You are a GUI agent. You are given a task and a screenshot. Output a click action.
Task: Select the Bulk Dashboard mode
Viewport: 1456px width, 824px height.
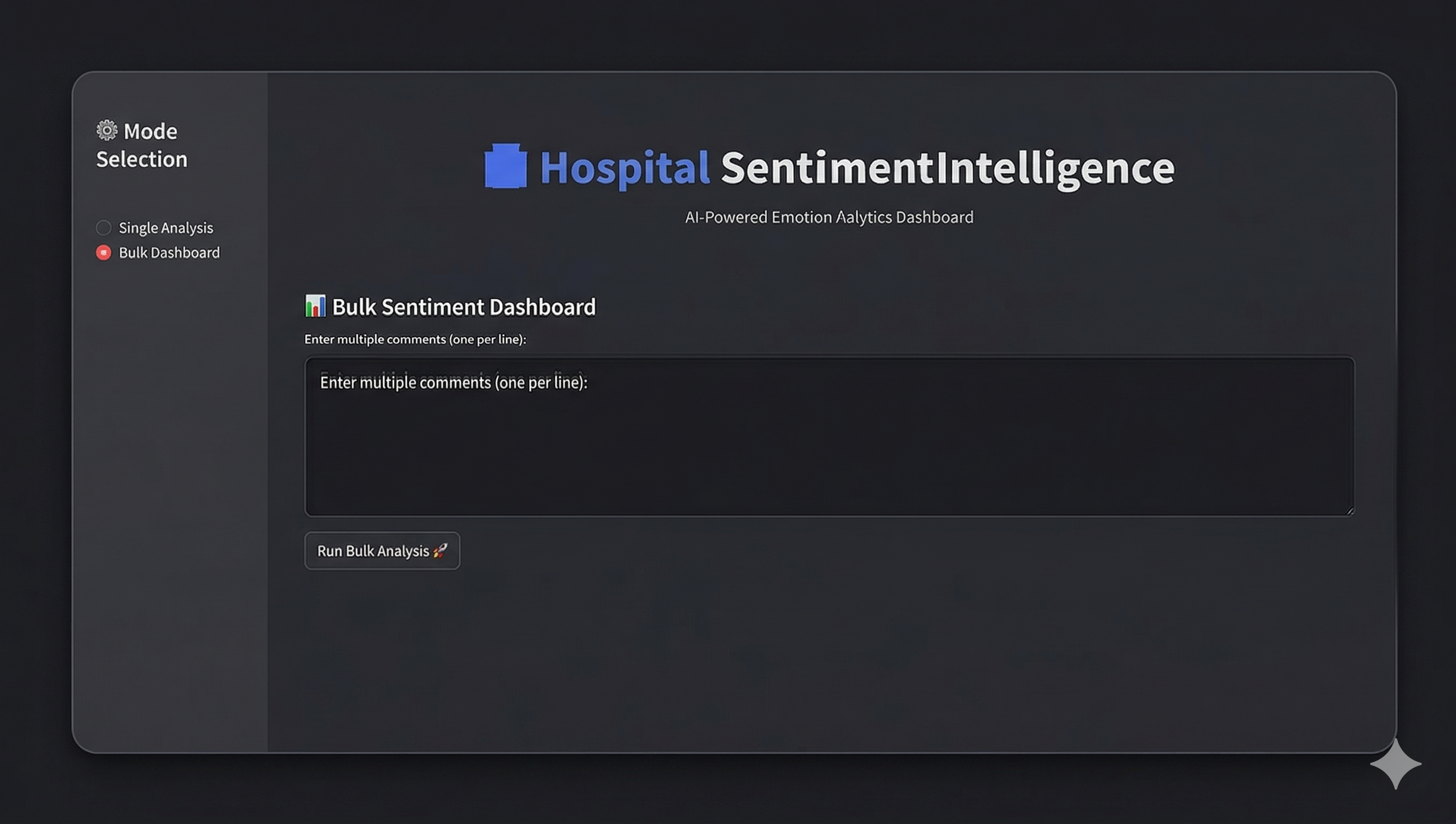point(168,253)
